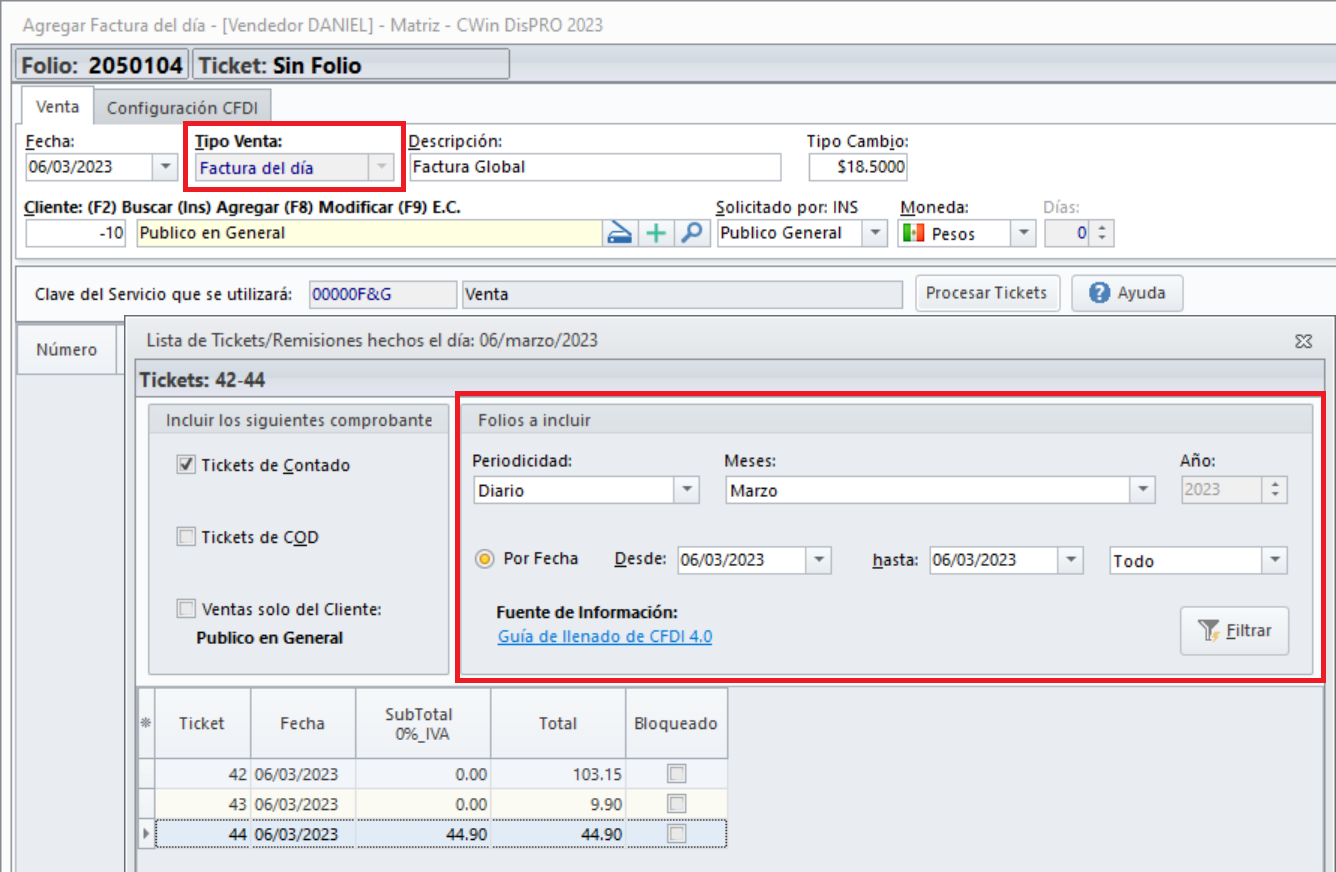This screenshot has width=1336, height=872.
Task: Close the ticket list panel
Action: coord(1303,341)
